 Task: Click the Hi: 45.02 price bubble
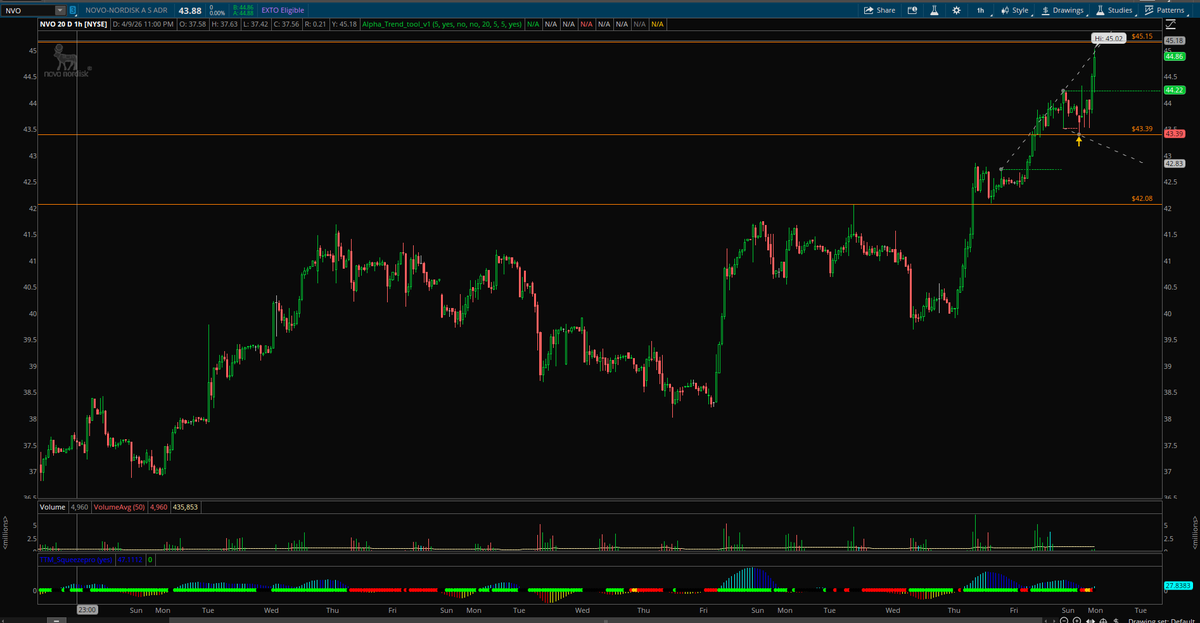pos(1108,37)
